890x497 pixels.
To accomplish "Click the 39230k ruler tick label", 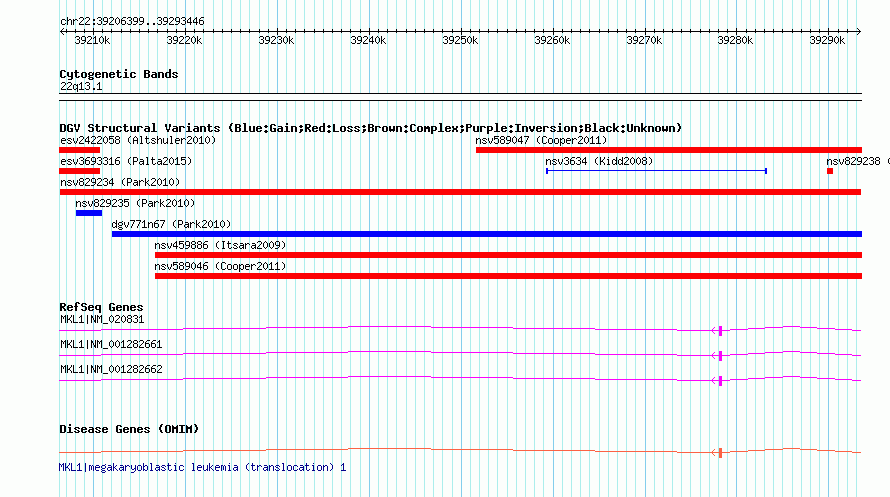I will 276,40.
